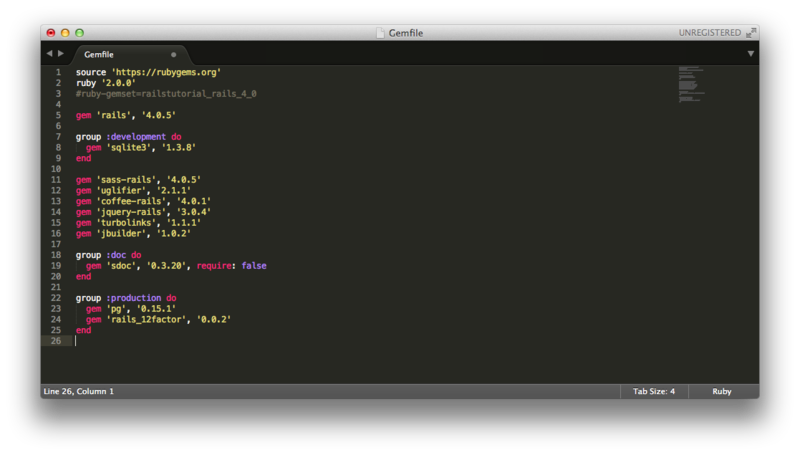Click the 'rails_12factor' gem name
This screenshot has height=455, width=800.
146,319
